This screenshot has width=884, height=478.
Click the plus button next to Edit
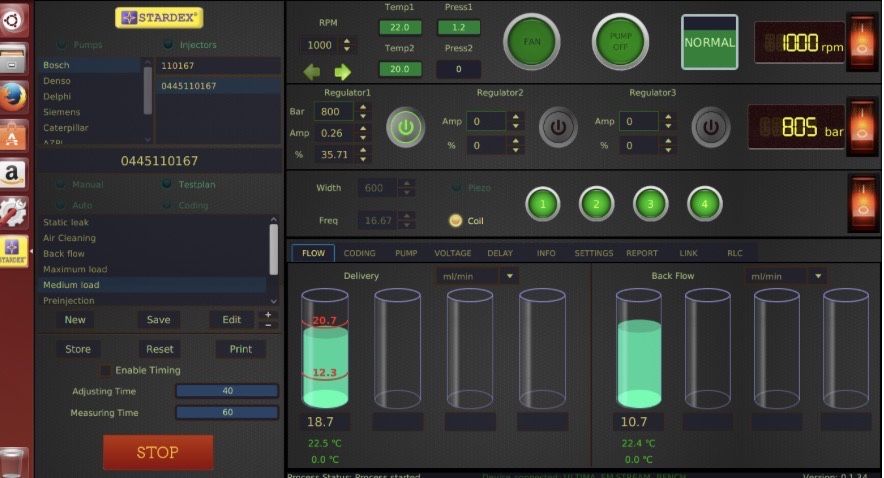coord(268,315)
